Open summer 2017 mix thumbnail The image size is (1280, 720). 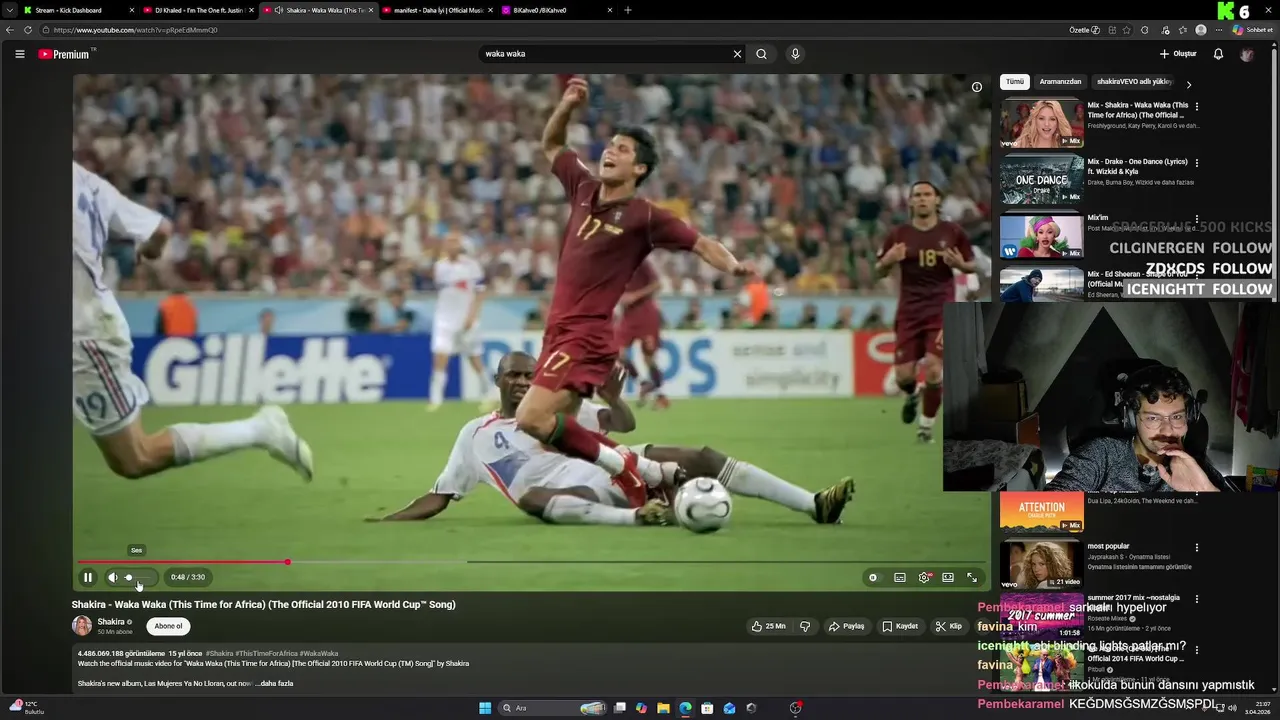[1042, 616]
